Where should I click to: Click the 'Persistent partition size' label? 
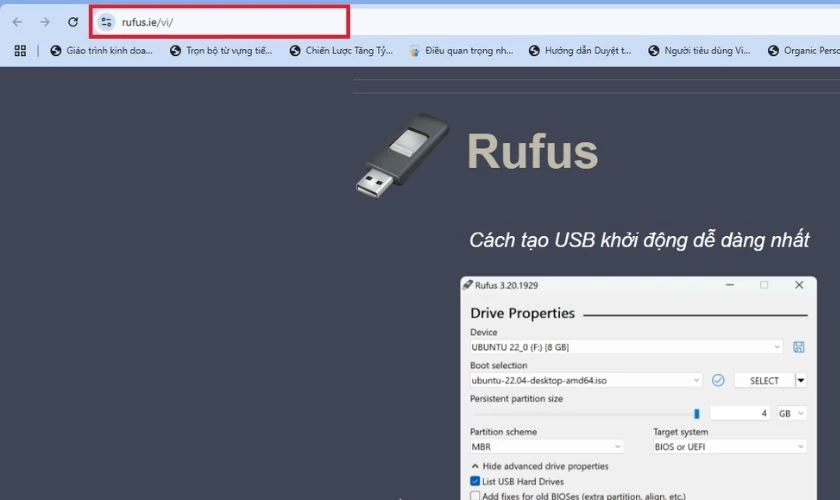(516, 399)
